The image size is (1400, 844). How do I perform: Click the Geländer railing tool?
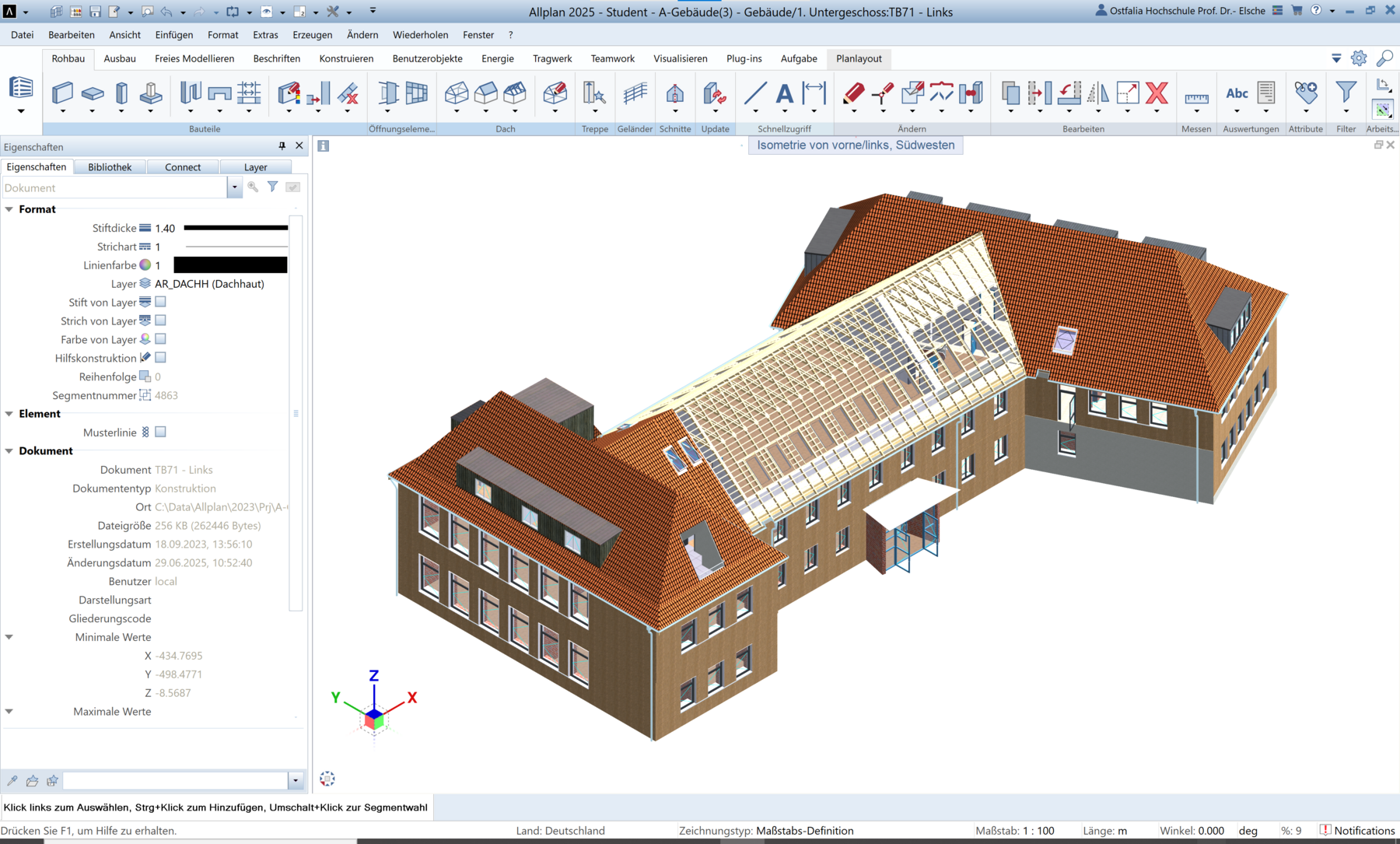click(635, 93)
